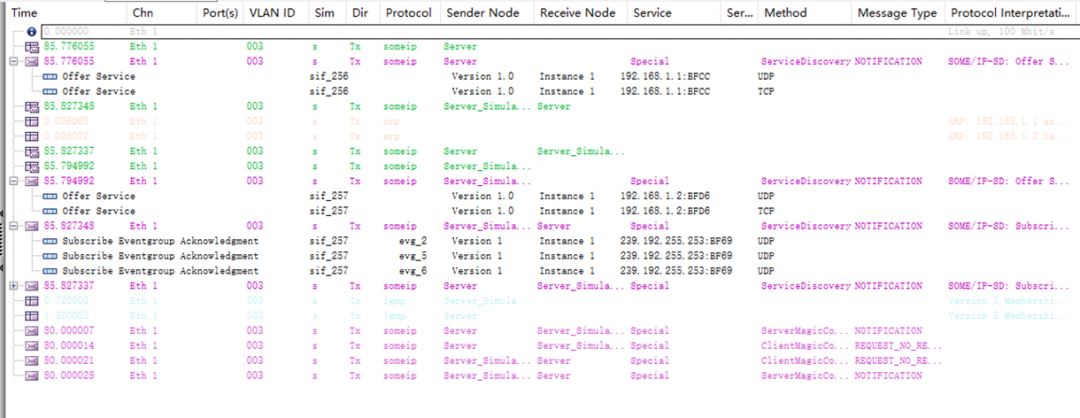Collapse the magenta 85.776055 Offer Service message
Viewport: 1080px width, 418px height.
pyautogui.click(x=14, y=61)
